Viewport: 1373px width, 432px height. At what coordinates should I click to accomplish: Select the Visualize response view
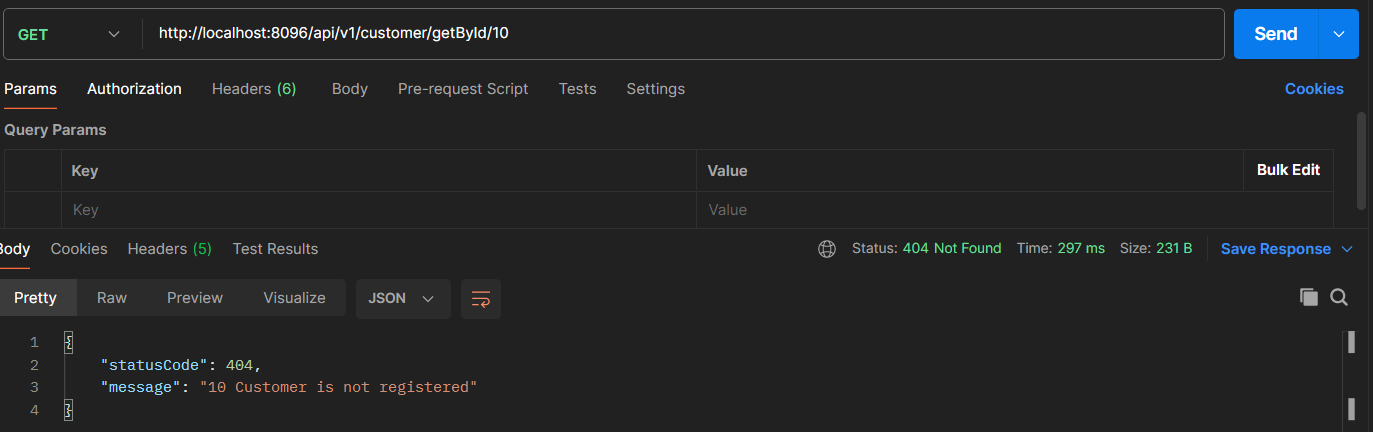294,298
